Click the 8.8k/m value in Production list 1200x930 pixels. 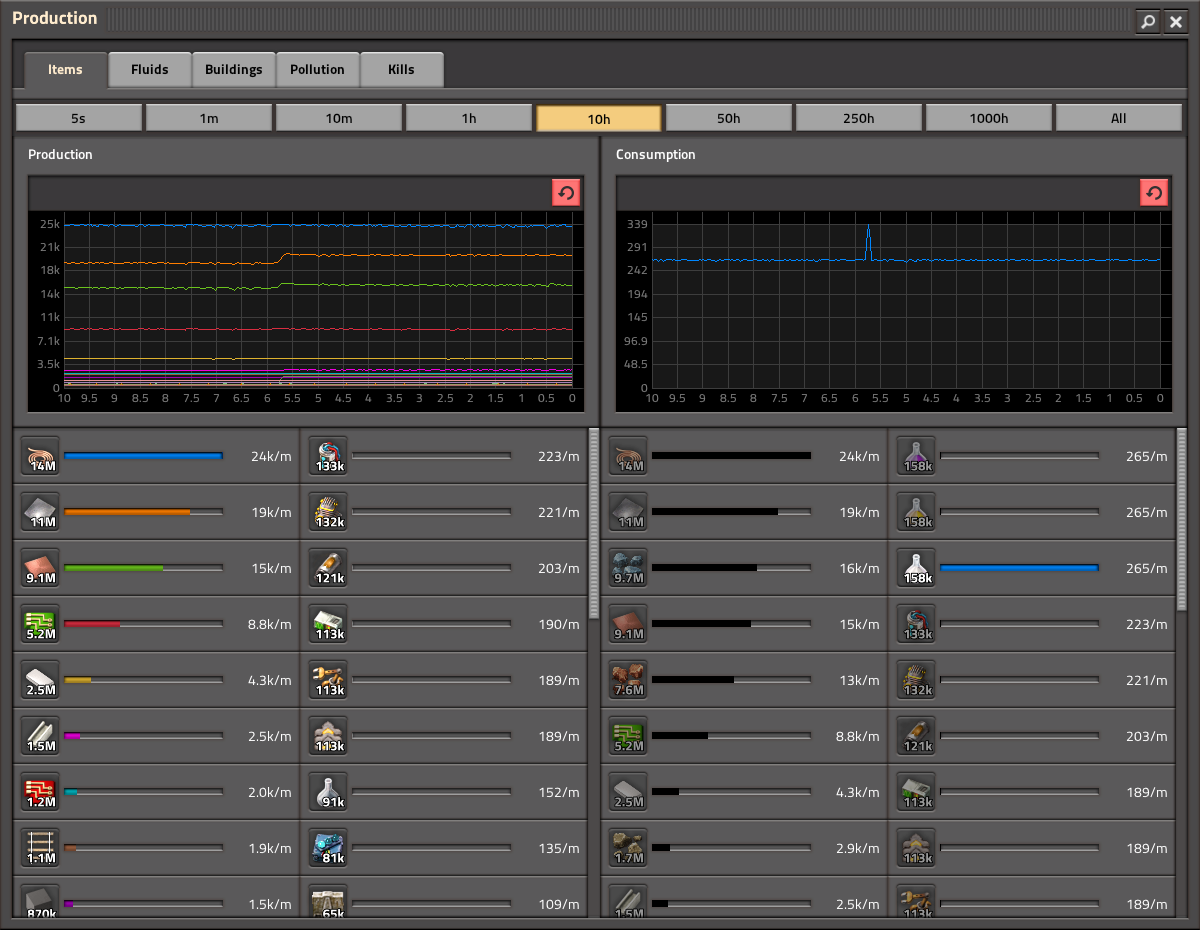269,624
